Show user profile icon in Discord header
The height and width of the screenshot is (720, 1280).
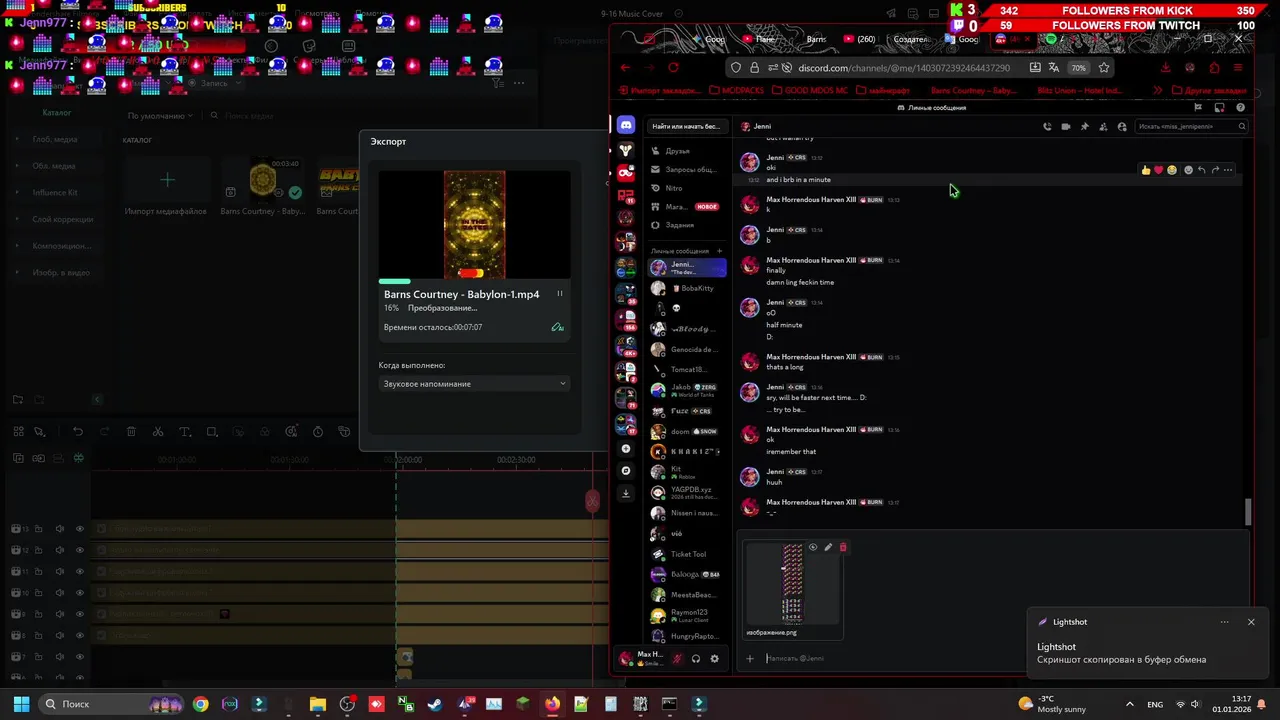1122,127
